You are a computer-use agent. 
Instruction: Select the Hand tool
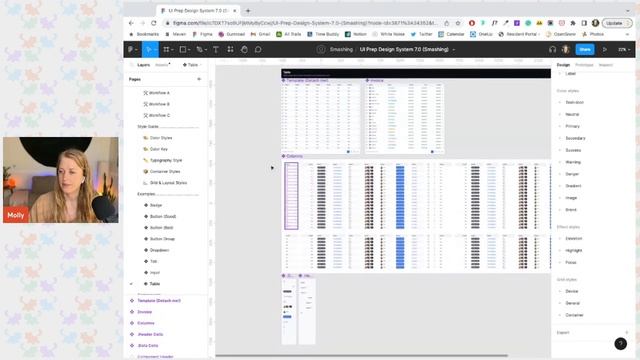point(244,49)
